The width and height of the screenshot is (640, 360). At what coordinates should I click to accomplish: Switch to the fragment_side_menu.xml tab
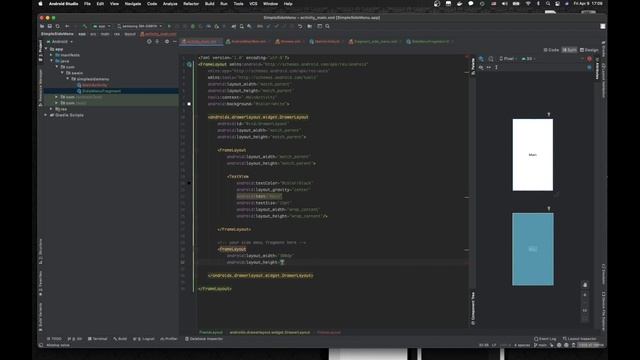pos(375,42)
